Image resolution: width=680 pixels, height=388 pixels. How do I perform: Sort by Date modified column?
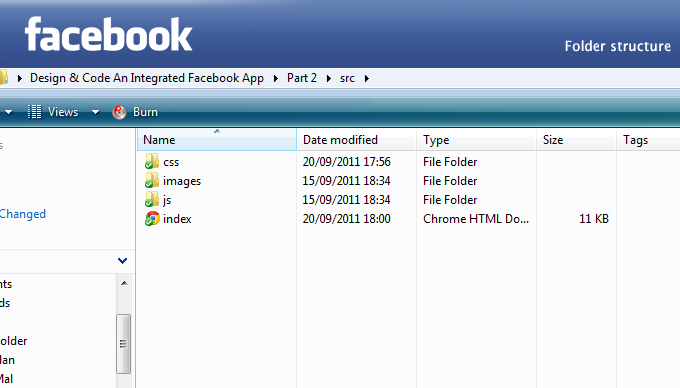coord(356,140)
